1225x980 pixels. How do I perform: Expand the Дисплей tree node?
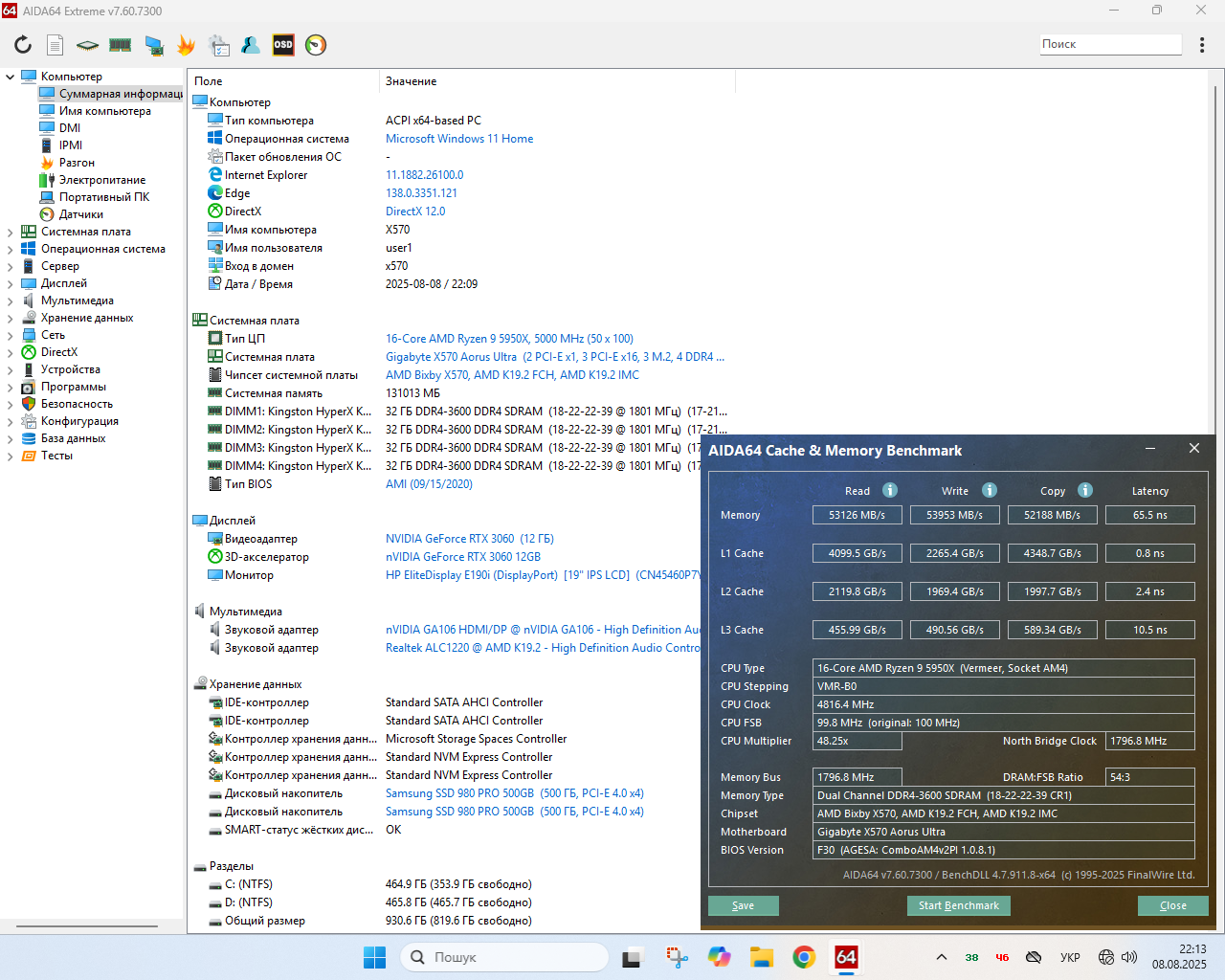tap(11, 283)
